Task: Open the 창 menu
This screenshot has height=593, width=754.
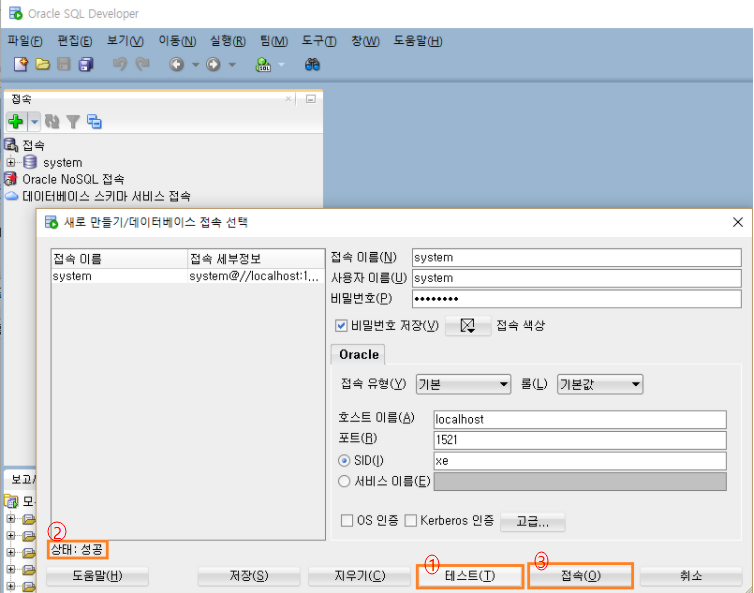Action: tap(365, 41)
